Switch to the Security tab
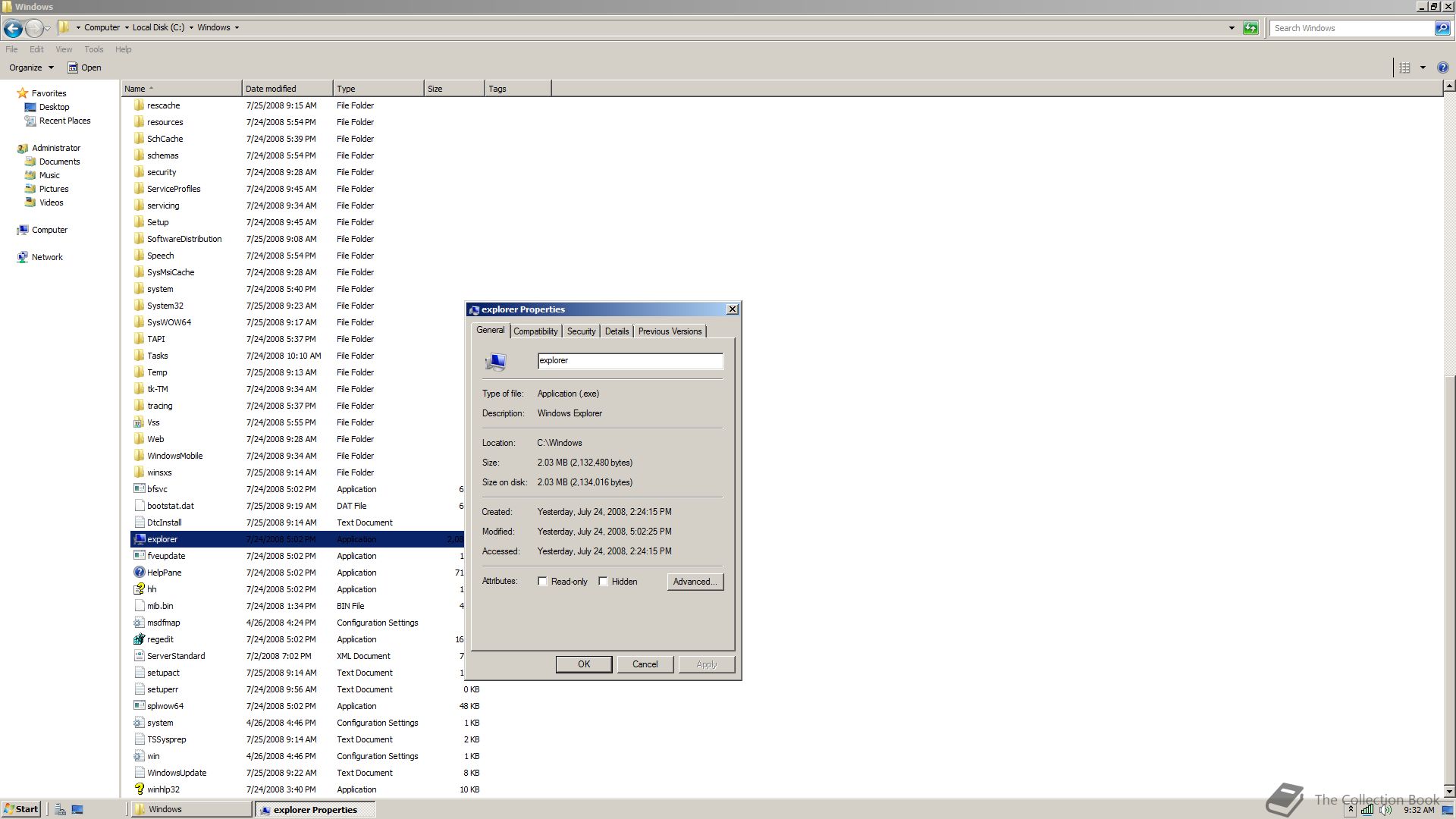The image size is (1456, 819). click(581, 331)
